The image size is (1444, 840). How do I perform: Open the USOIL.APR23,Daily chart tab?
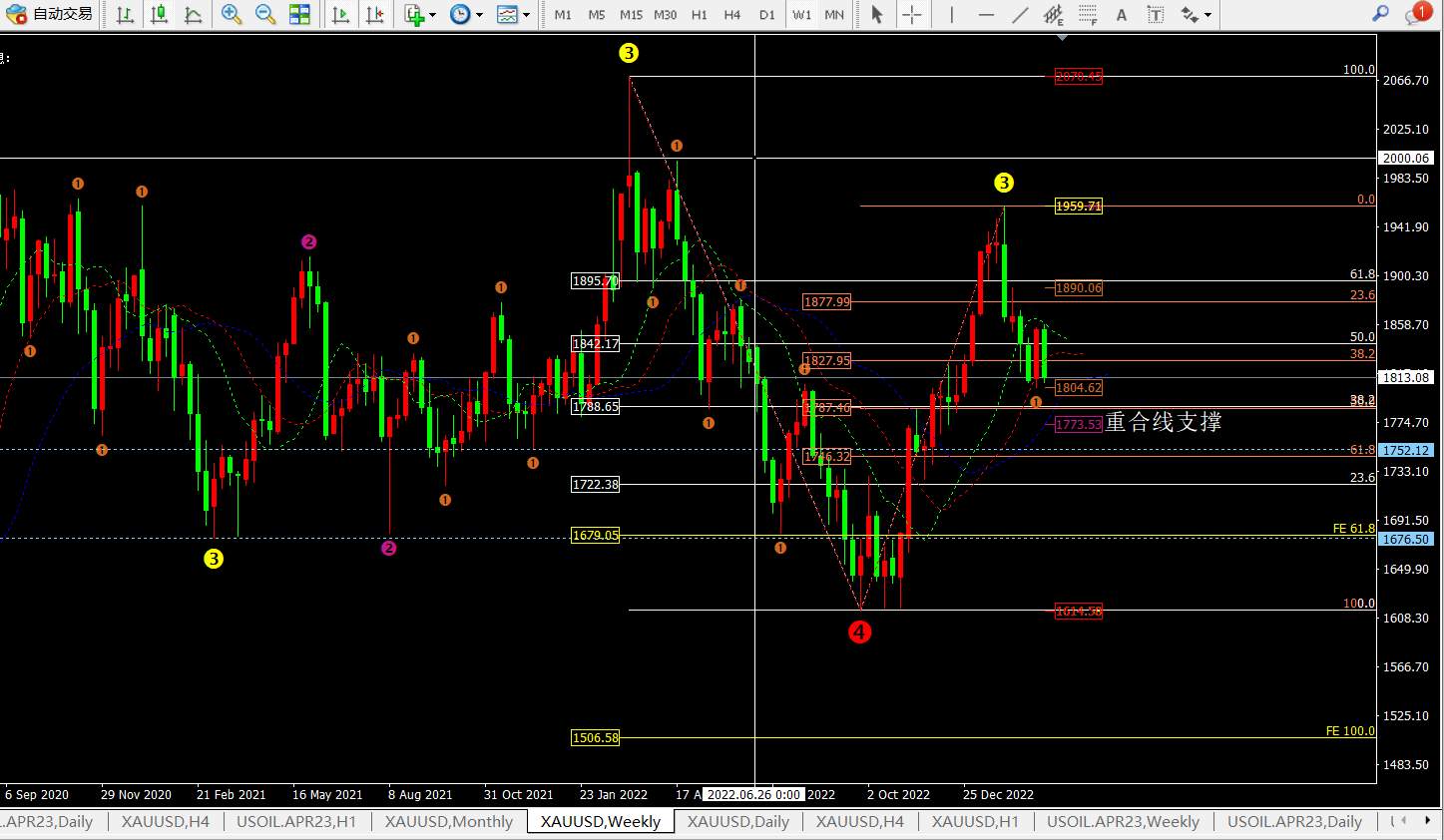pos(1294,822)
